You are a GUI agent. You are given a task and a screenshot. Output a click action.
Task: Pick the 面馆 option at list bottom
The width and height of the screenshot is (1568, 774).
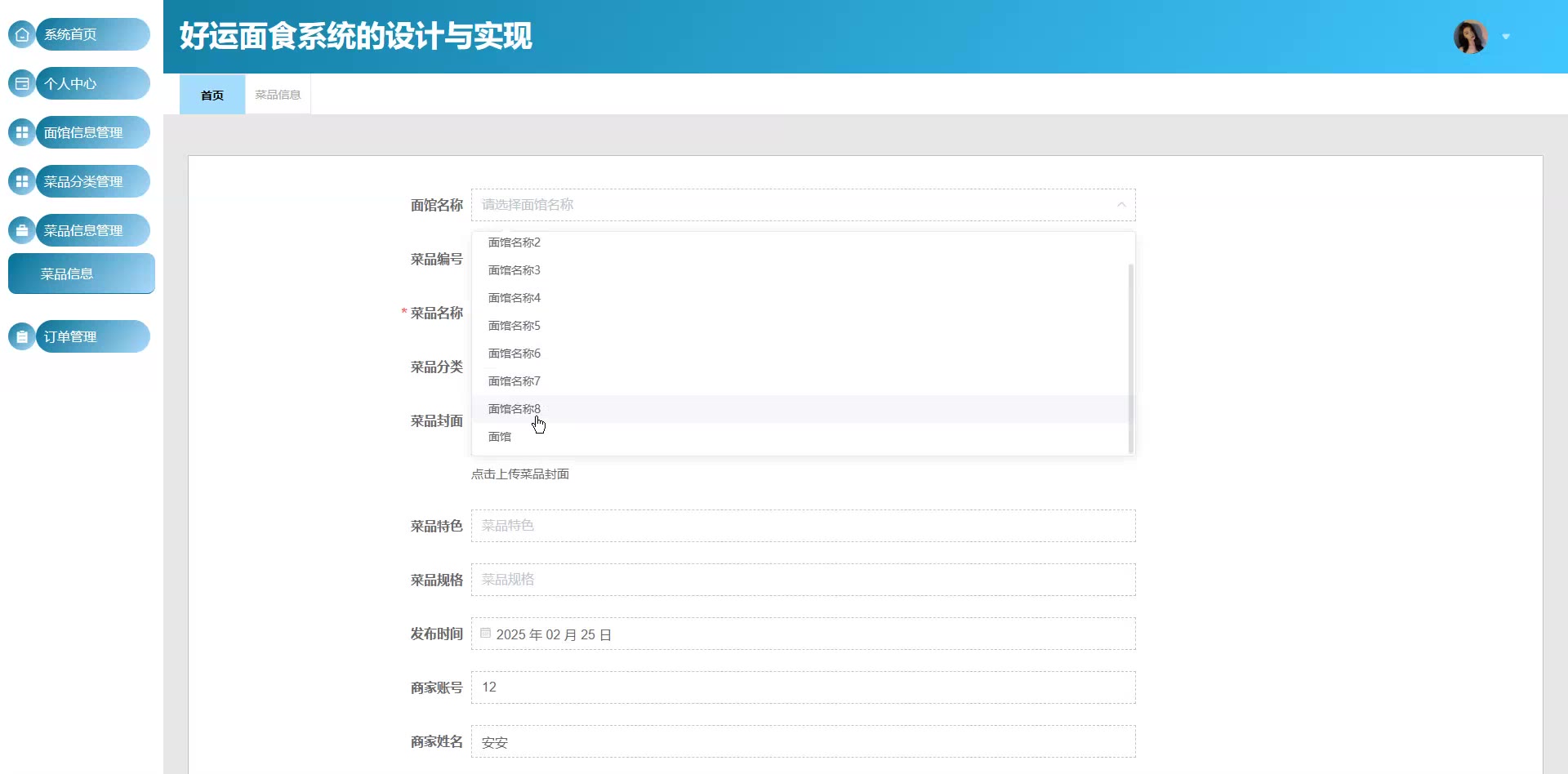pyautogui.click(x=500, y=437)
